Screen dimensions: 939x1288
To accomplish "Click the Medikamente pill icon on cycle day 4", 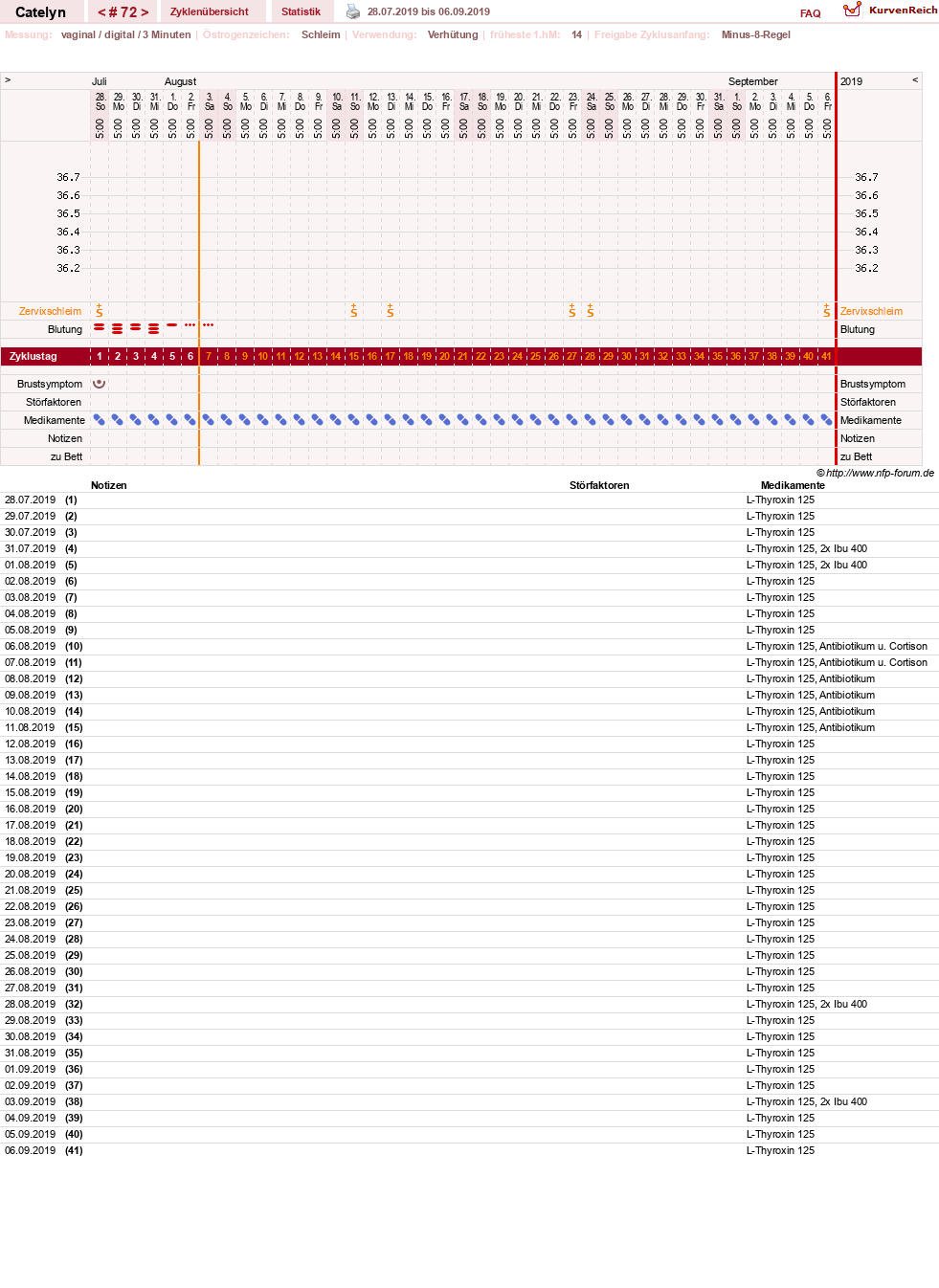I will [x=154, y=420].
